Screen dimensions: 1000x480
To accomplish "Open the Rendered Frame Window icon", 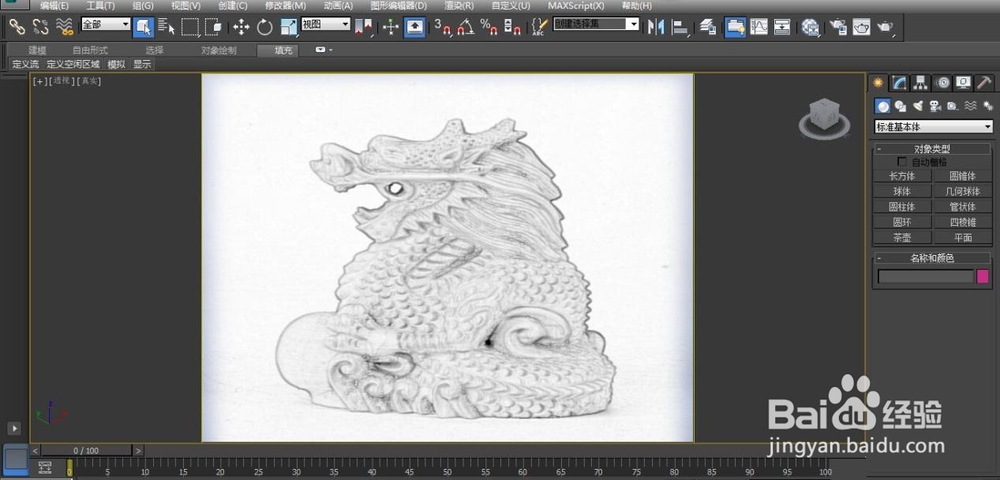I will [x=862, y=27].
